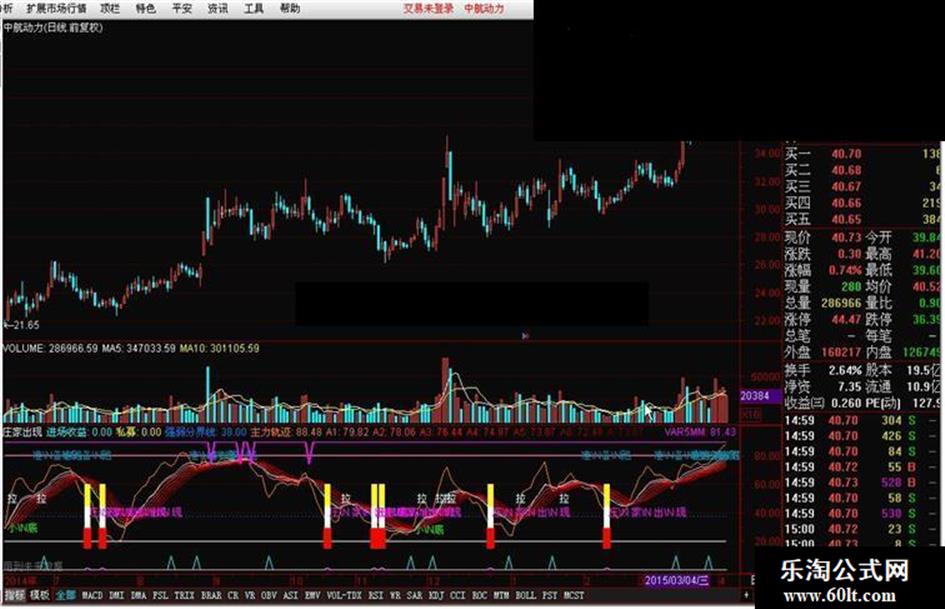Switch indicator to MACD

pos(92,595)
